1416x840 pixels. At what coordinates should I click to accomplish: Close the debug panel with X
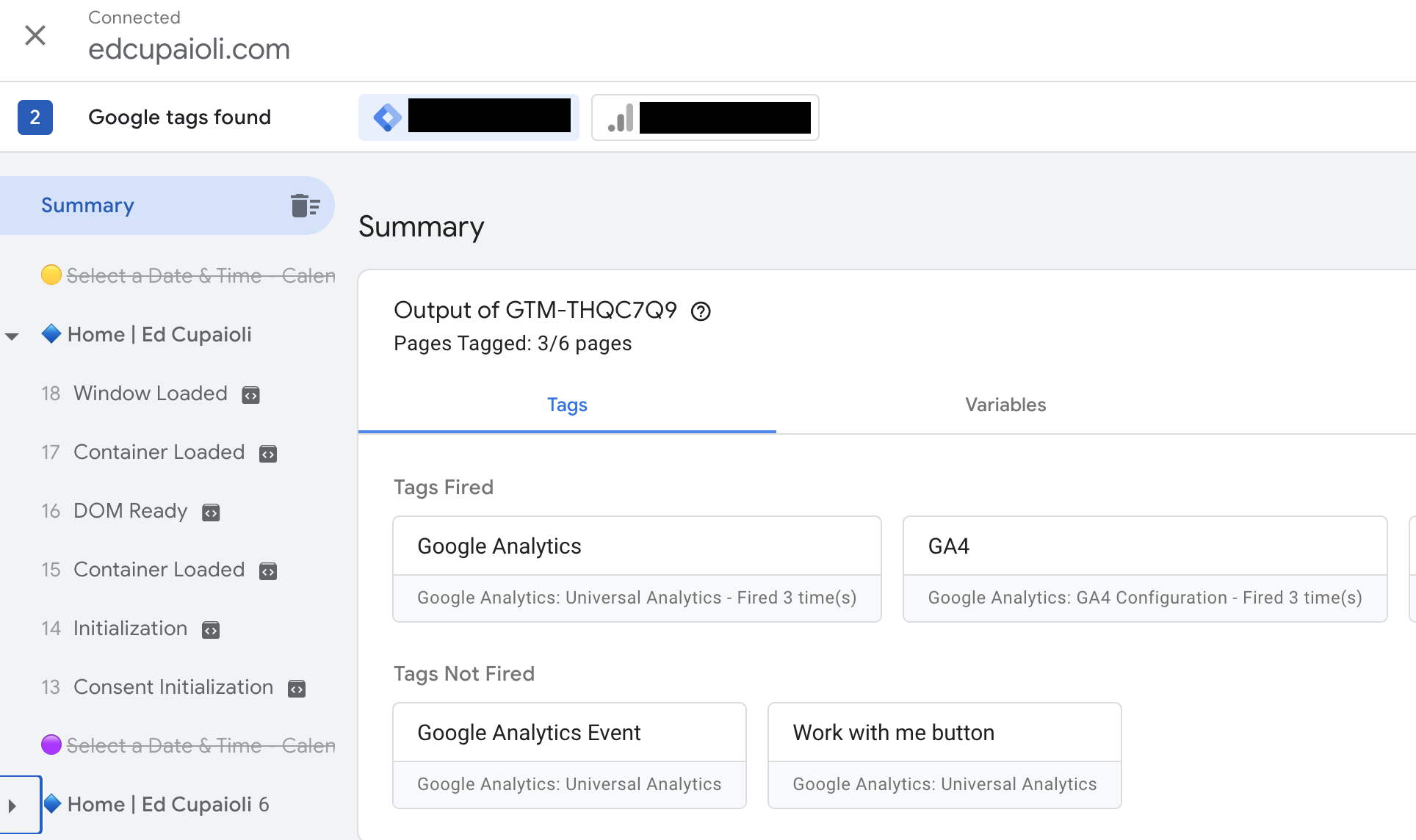tap(35, 35)
